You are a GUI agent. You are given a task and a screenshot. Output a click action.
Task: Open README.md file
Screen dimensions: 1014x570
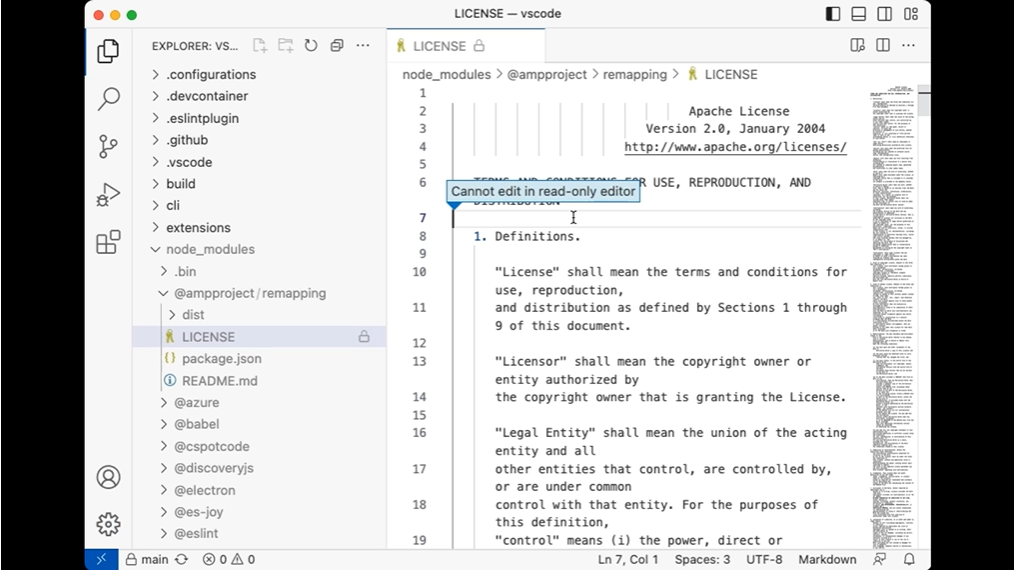pyautogui.click(x=259, y=380)
